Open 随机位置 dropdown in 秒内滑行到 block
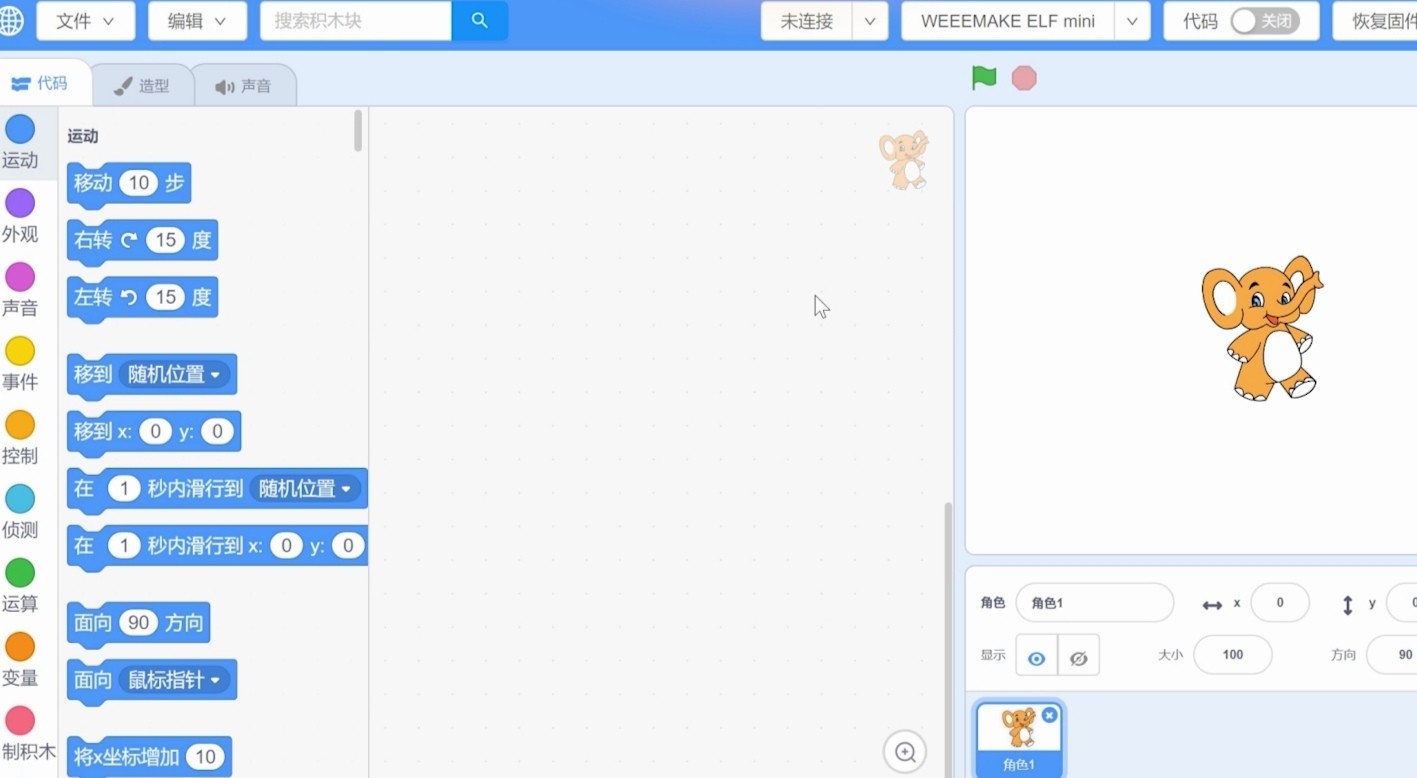The image size is (1417, 778). [305, 489]
